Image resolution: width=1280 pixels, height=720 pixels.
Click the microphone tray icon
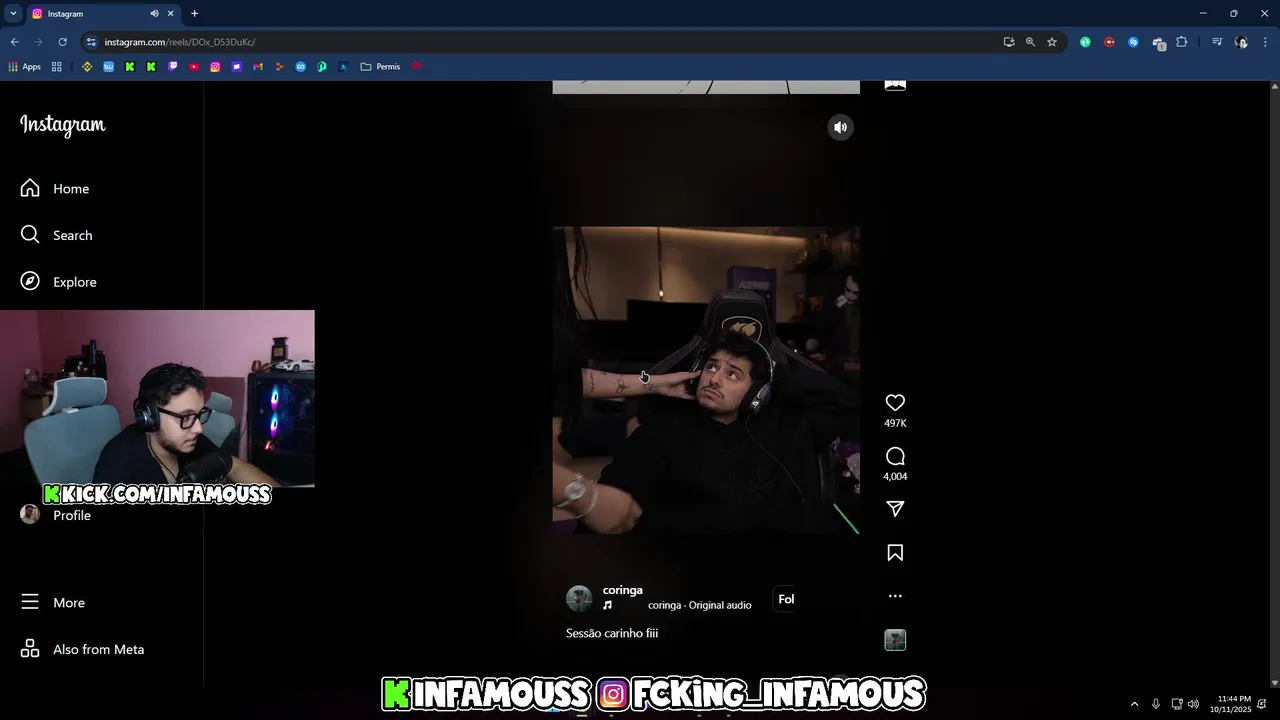click(1156, 704)
